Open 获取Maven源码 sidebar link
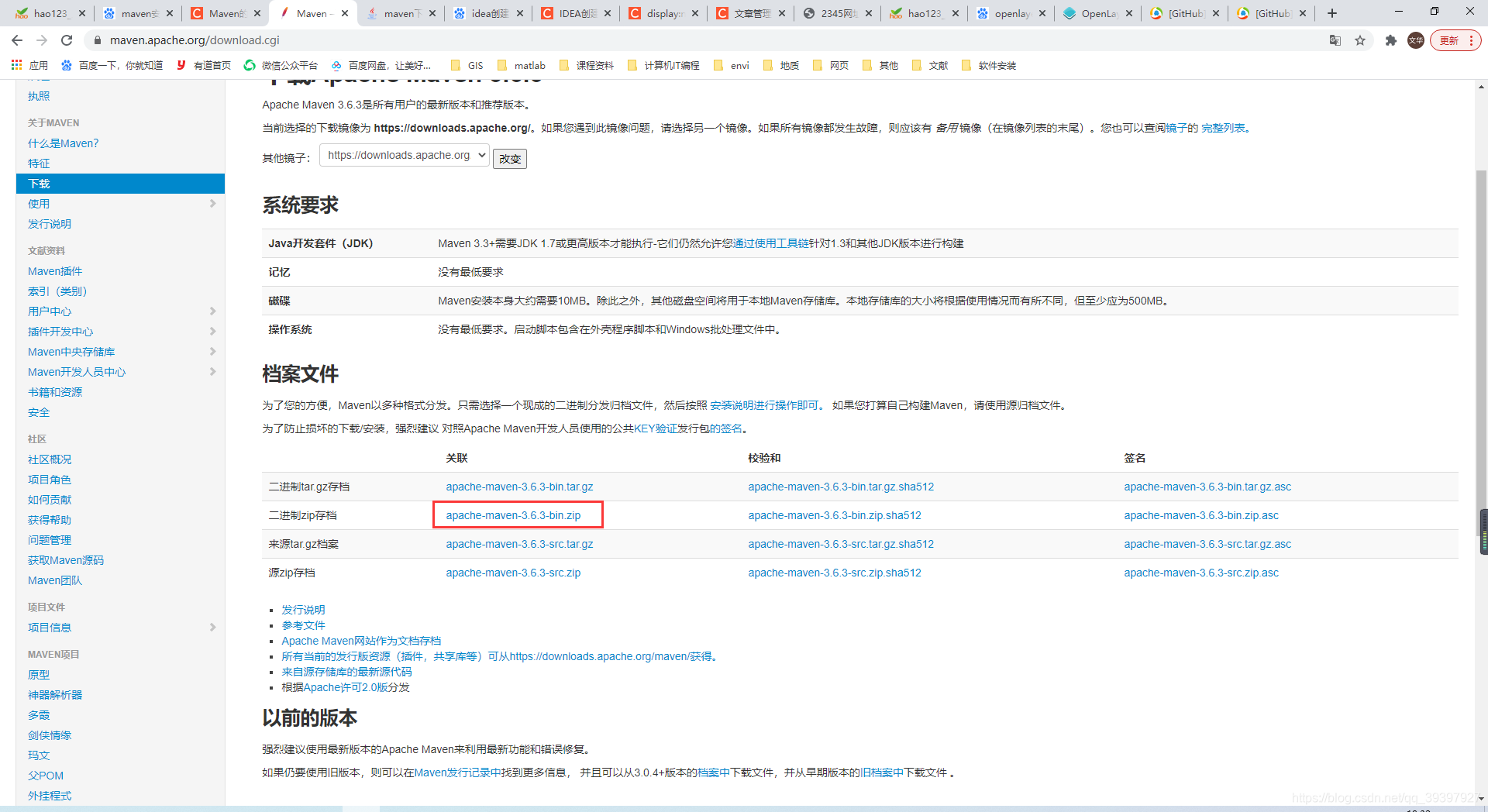Image resolution: width=1488 pixels, height=812 pixels. pyautogui.click(x=66, y=560)
